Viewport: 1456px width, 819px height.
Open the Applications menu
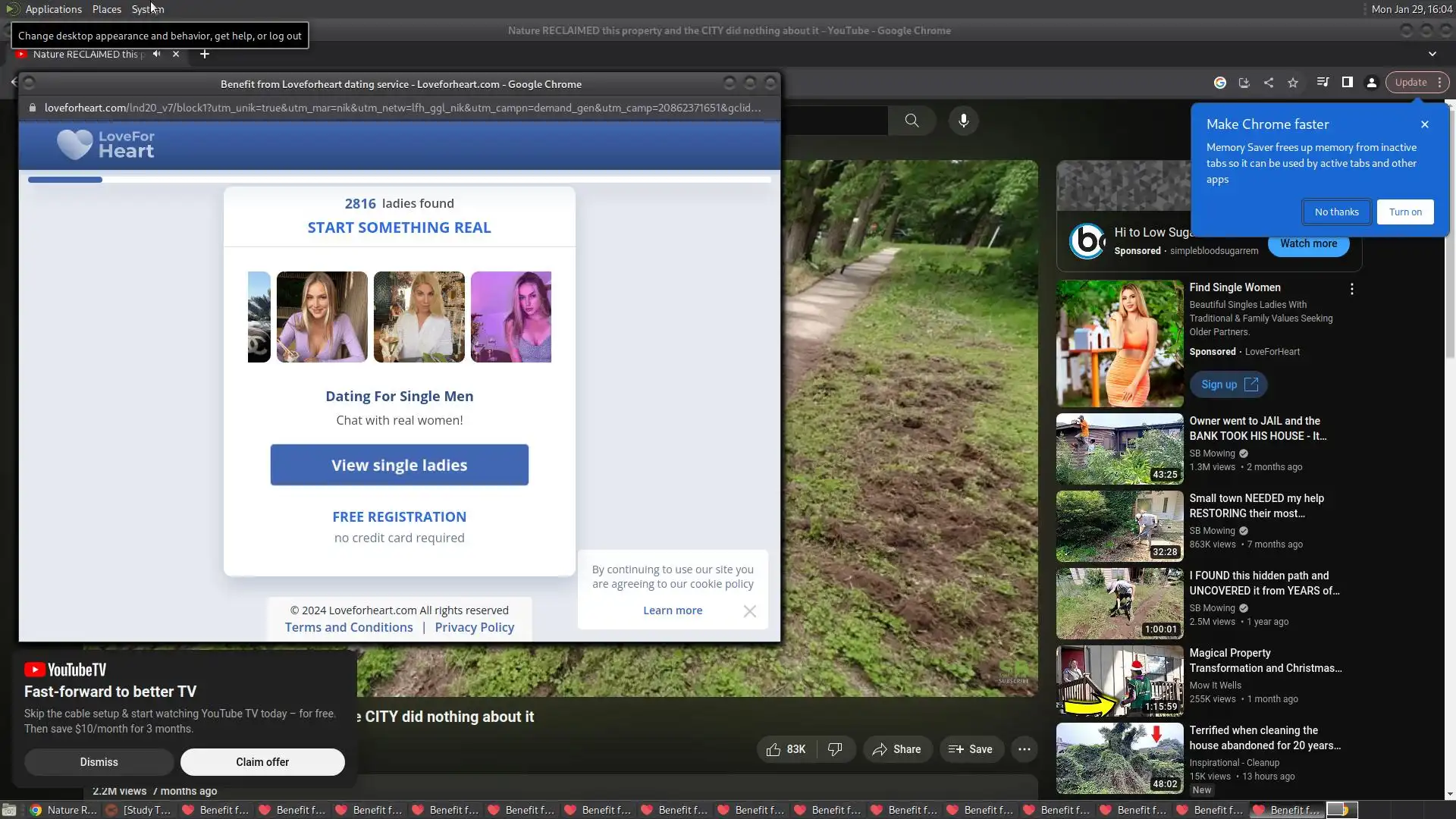click(53, 9)
